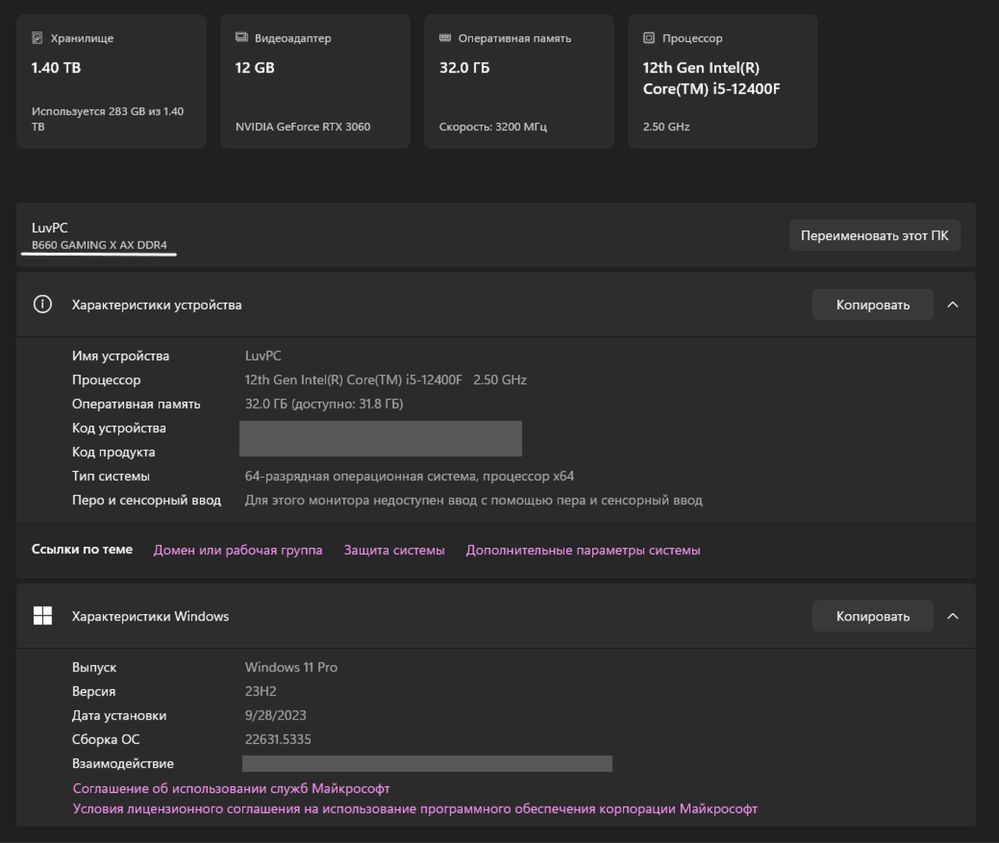999x843 pixels.
Task: Collapse the Характеристики устройства section chevron
Action: 953,305
